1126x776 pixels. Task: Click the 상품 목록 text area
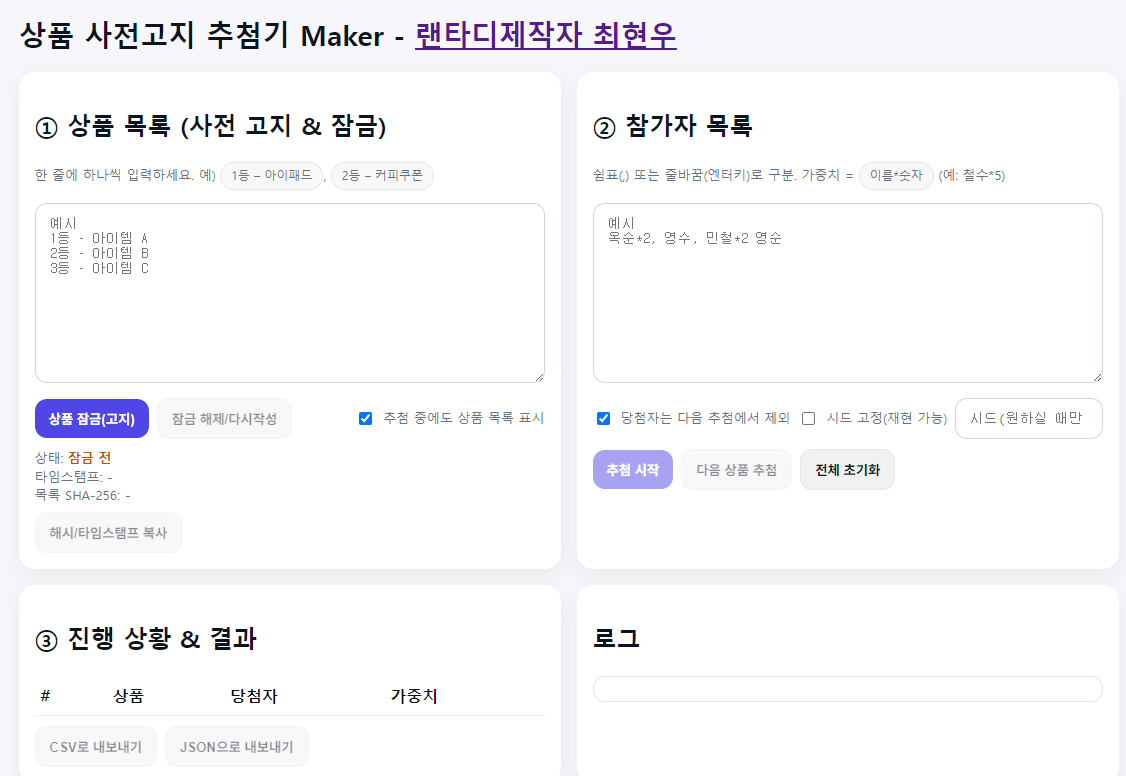[x=289, y=292]
